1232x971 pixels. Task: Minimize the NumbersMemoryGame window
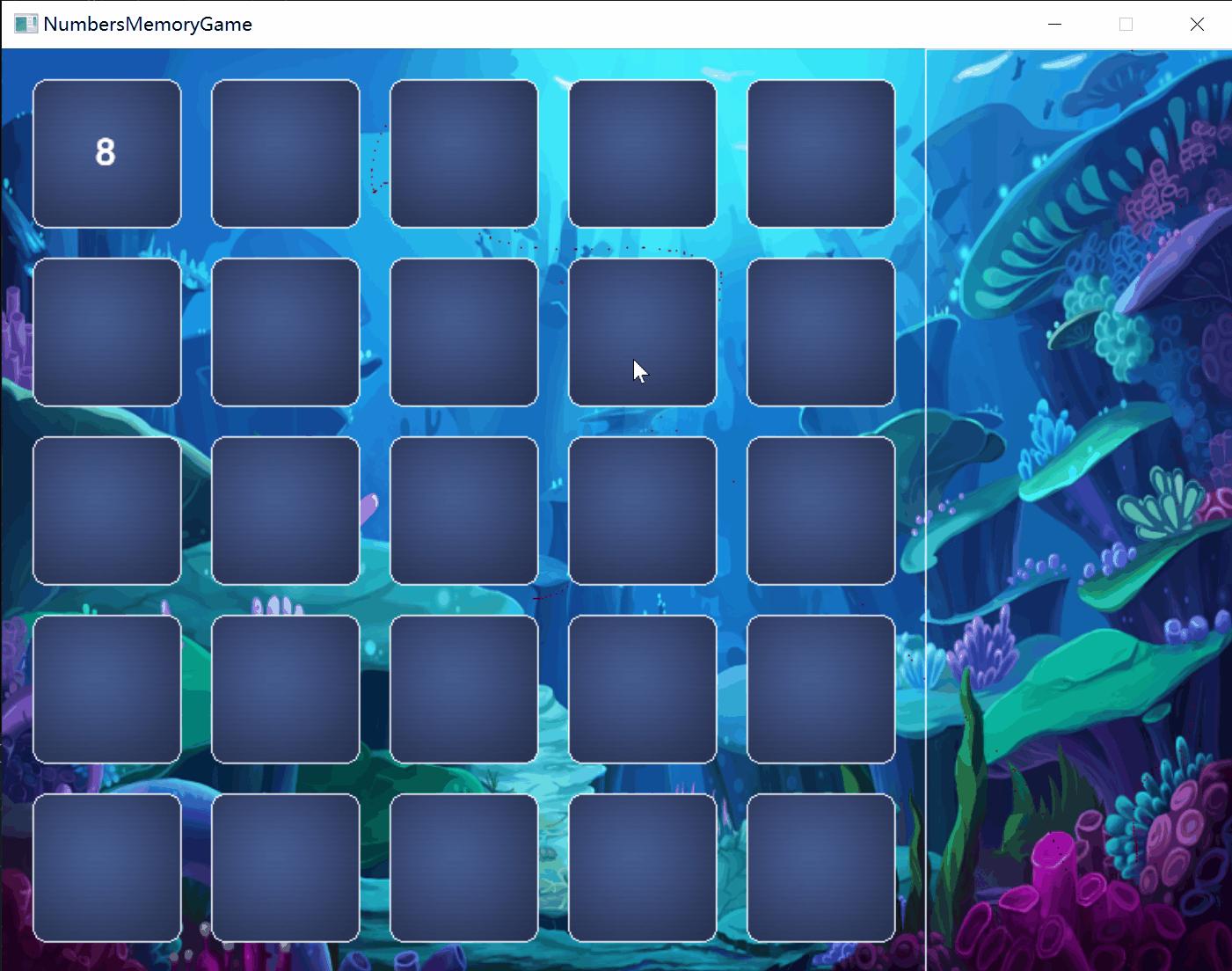click(1054, 25)
